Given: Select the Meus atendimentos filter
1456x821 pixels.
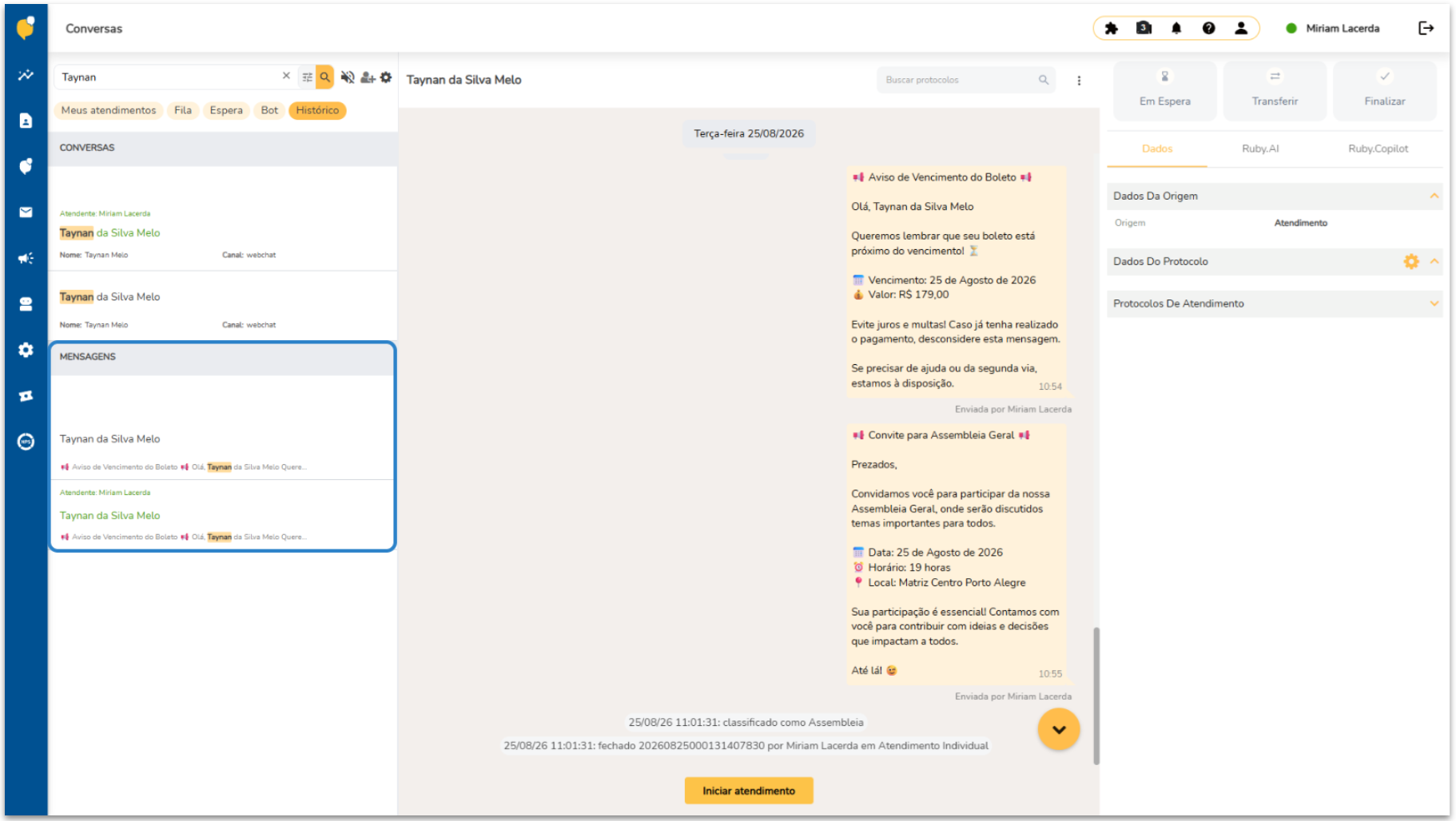Looking at the screenshot, I should point(109,110).
